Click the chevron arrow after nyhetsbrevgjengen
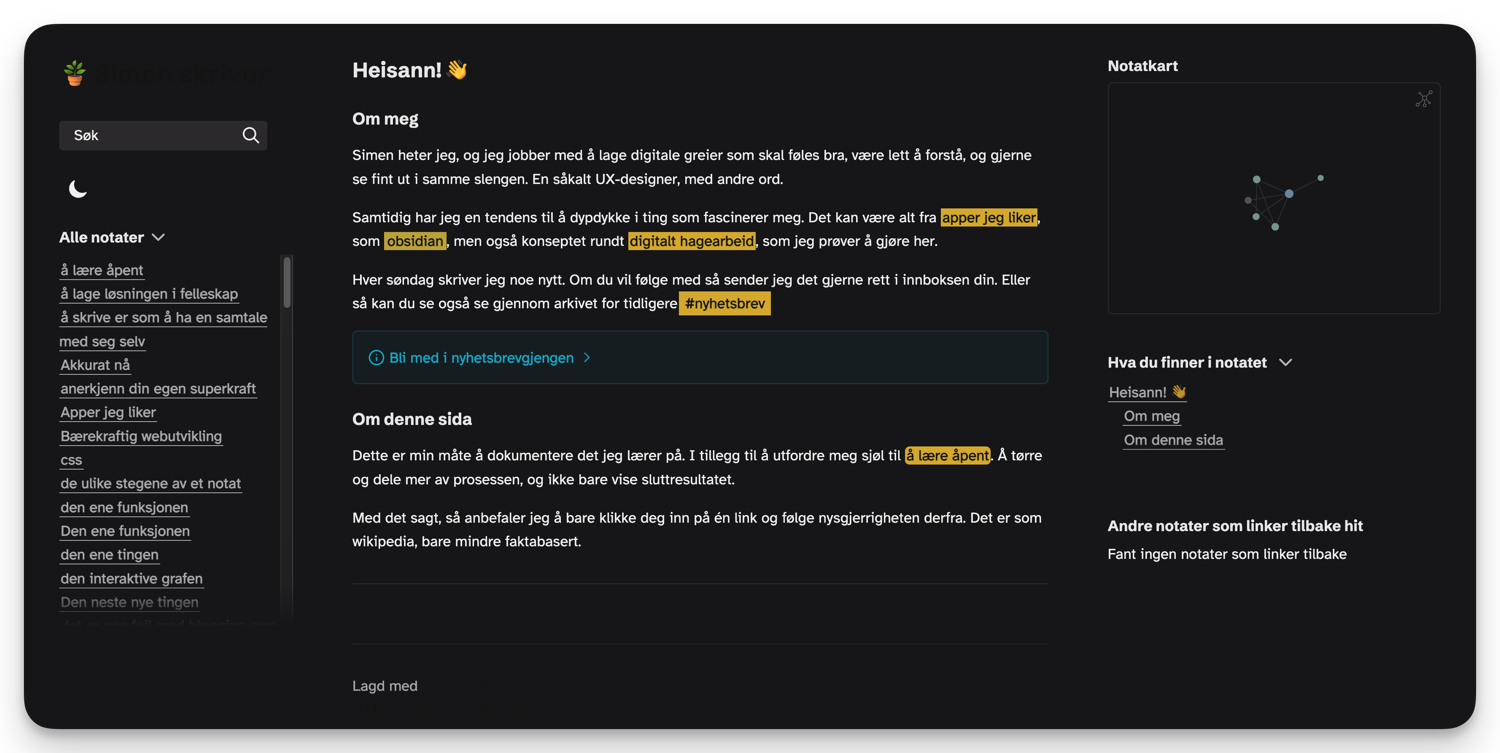This screenshot has width=1500, height=753. (x=587, y=358)
